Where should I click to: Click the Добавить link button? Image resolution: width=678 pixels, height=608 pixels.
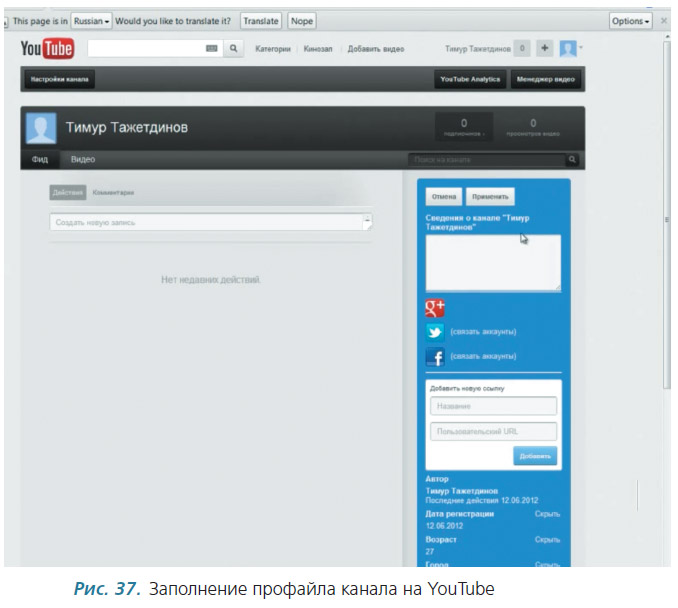(x=535, y=456)
